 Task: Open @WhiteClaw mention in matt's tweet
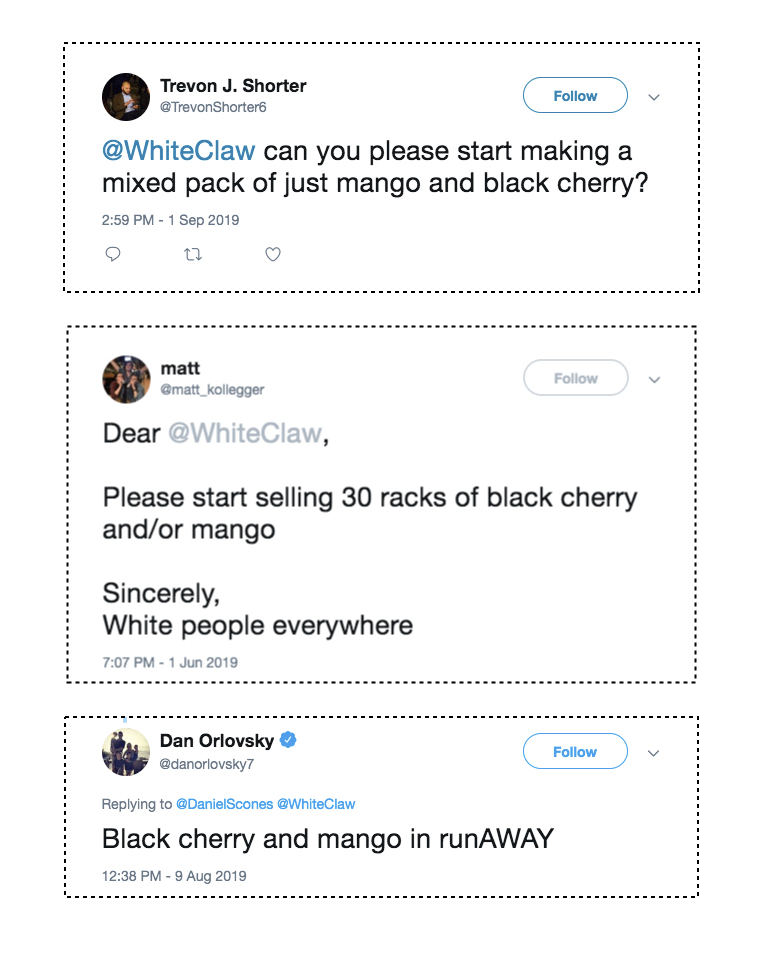click(245, 433)
